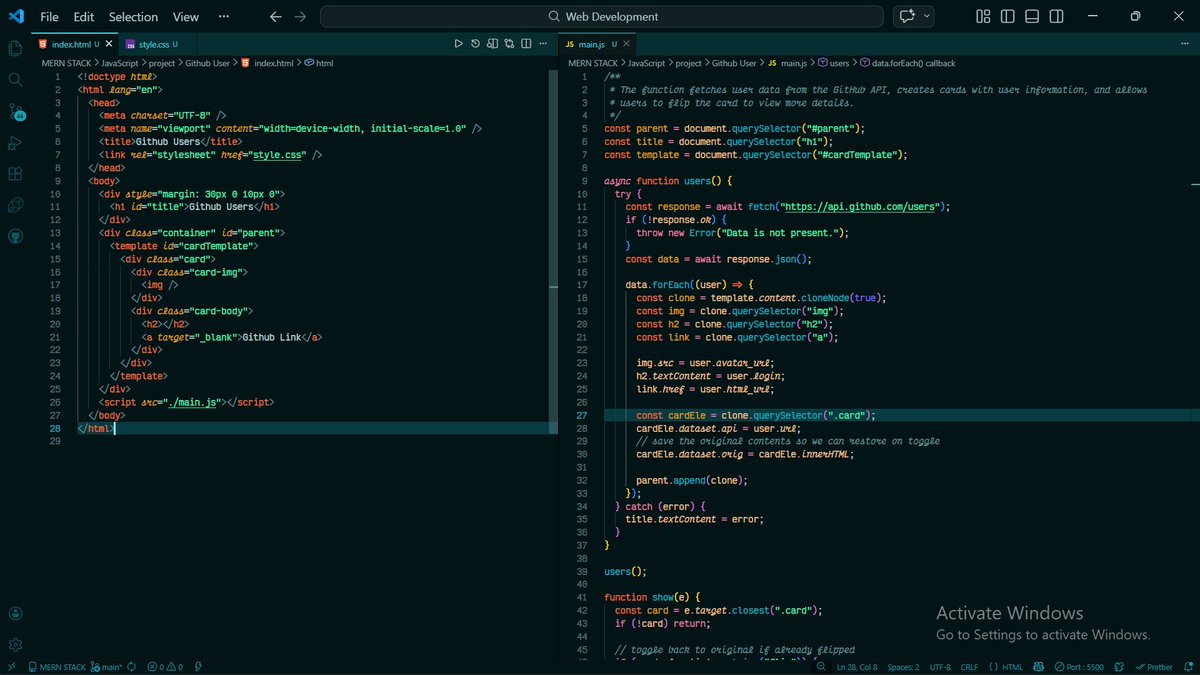
Task: Click the users breadcrumb in main.js
Action: [x=833, y=63]
